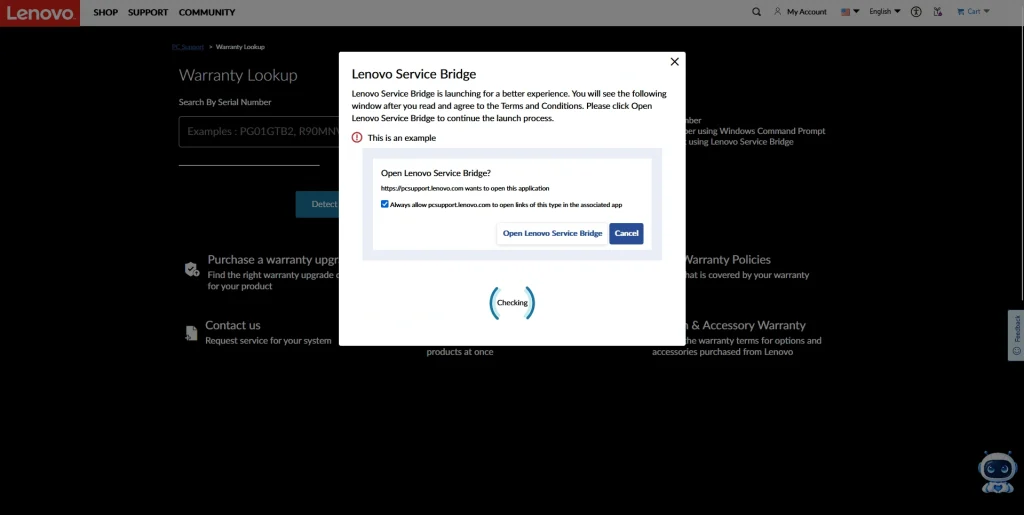This screenshot has height=515, width=1024.
Task: Open the SHOP menu
Action: coord(105,12)
